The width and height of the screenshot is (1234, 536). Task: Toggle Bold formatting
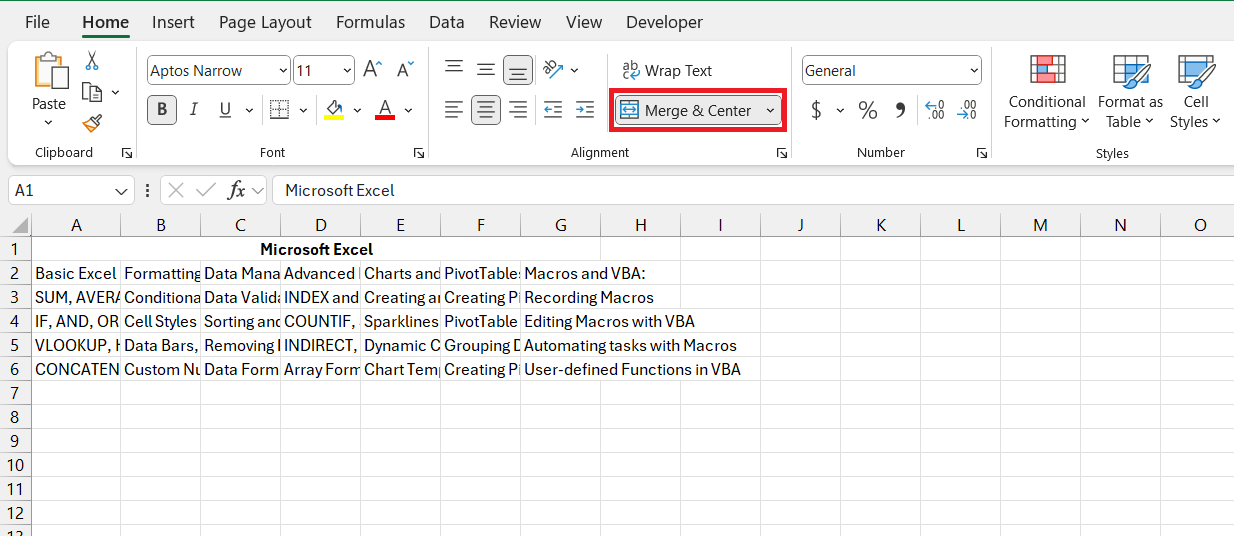click(162, 110)
